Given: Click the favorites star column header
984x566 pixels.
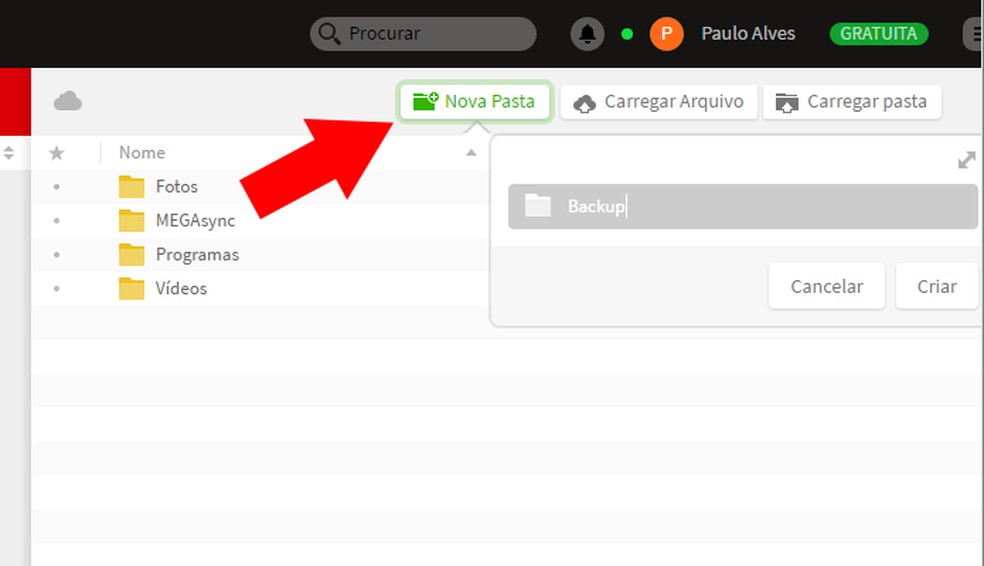Looking at the screenshot, I should [x=56, y=152].
